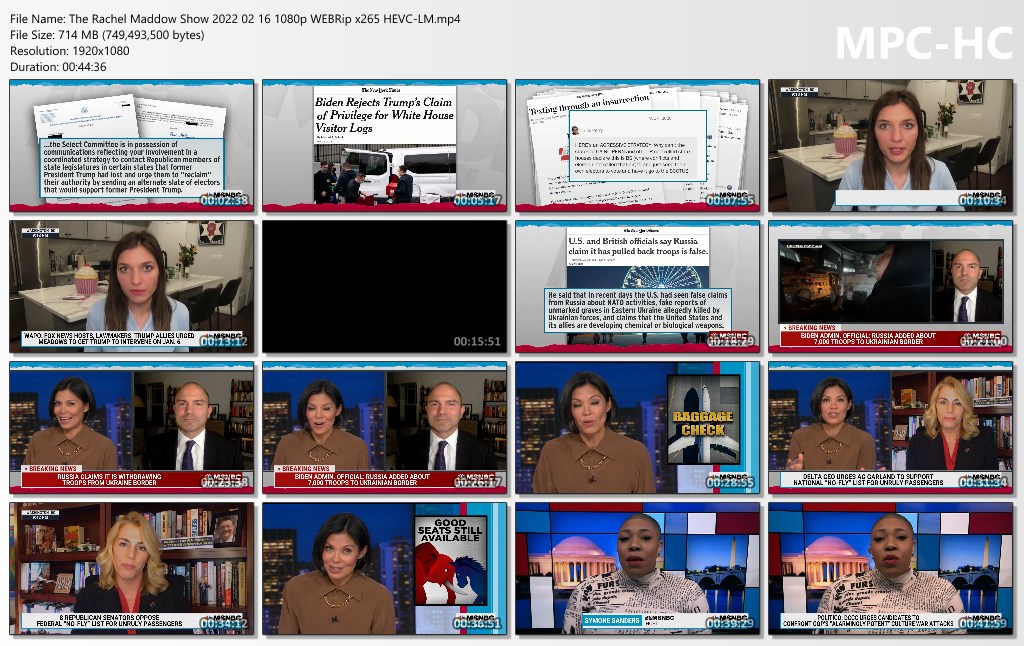Open the Symone Sanders thumbnail at 00:39:29

click(637, 568)
